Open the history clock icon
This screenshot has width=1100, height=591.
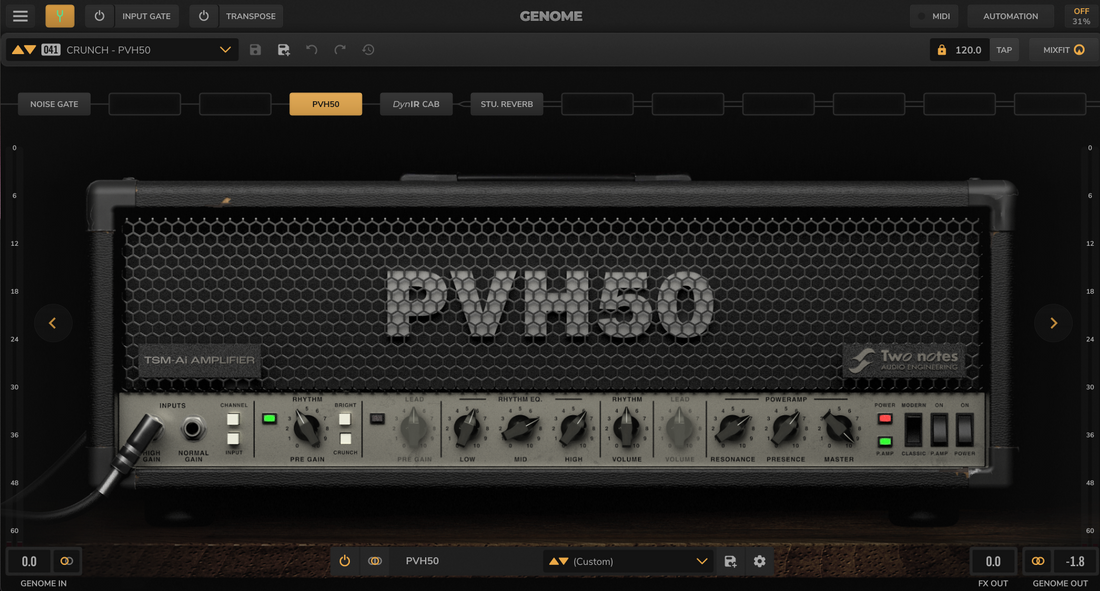368,50
